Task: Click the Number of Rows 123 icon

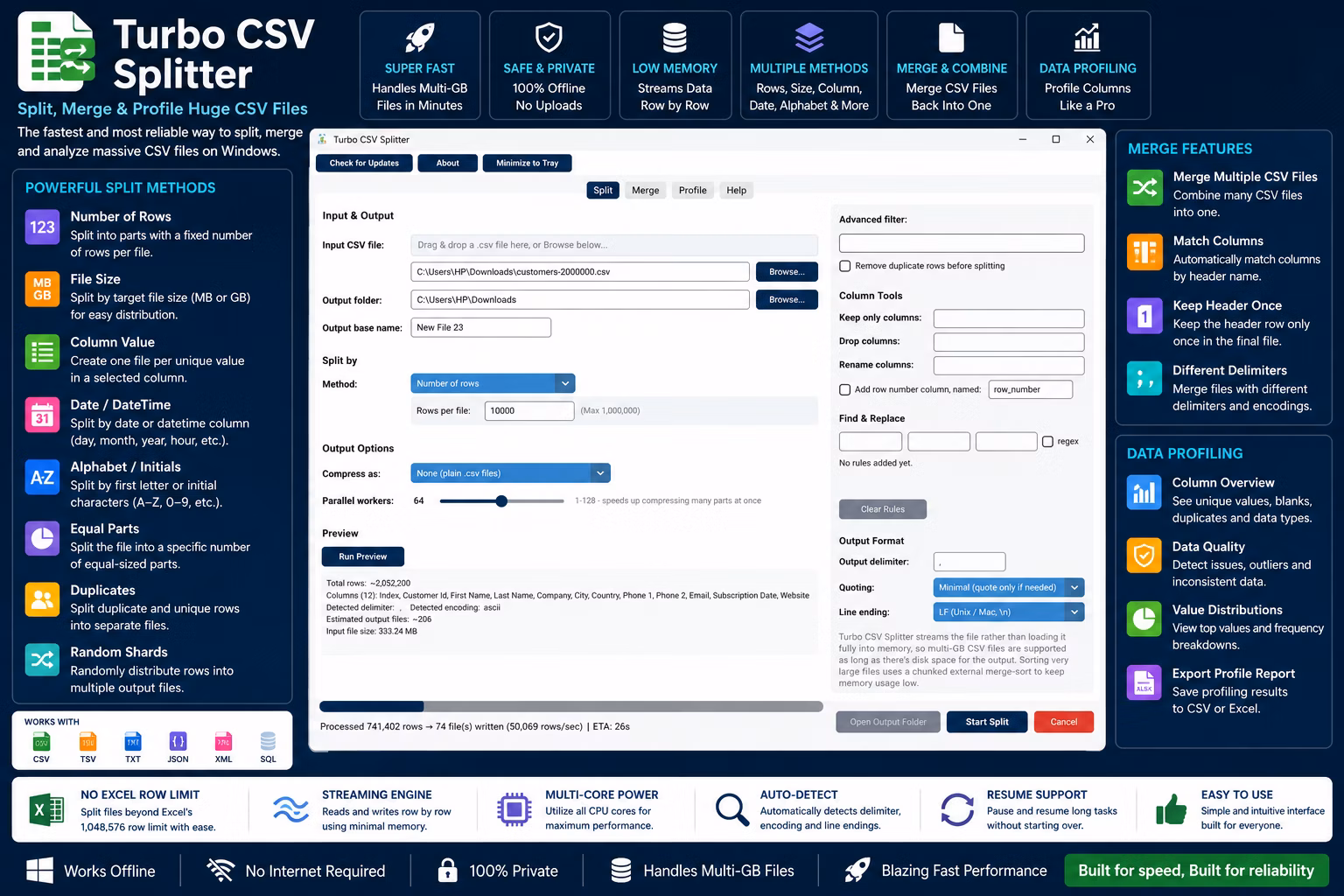Action: pos(42,227)
